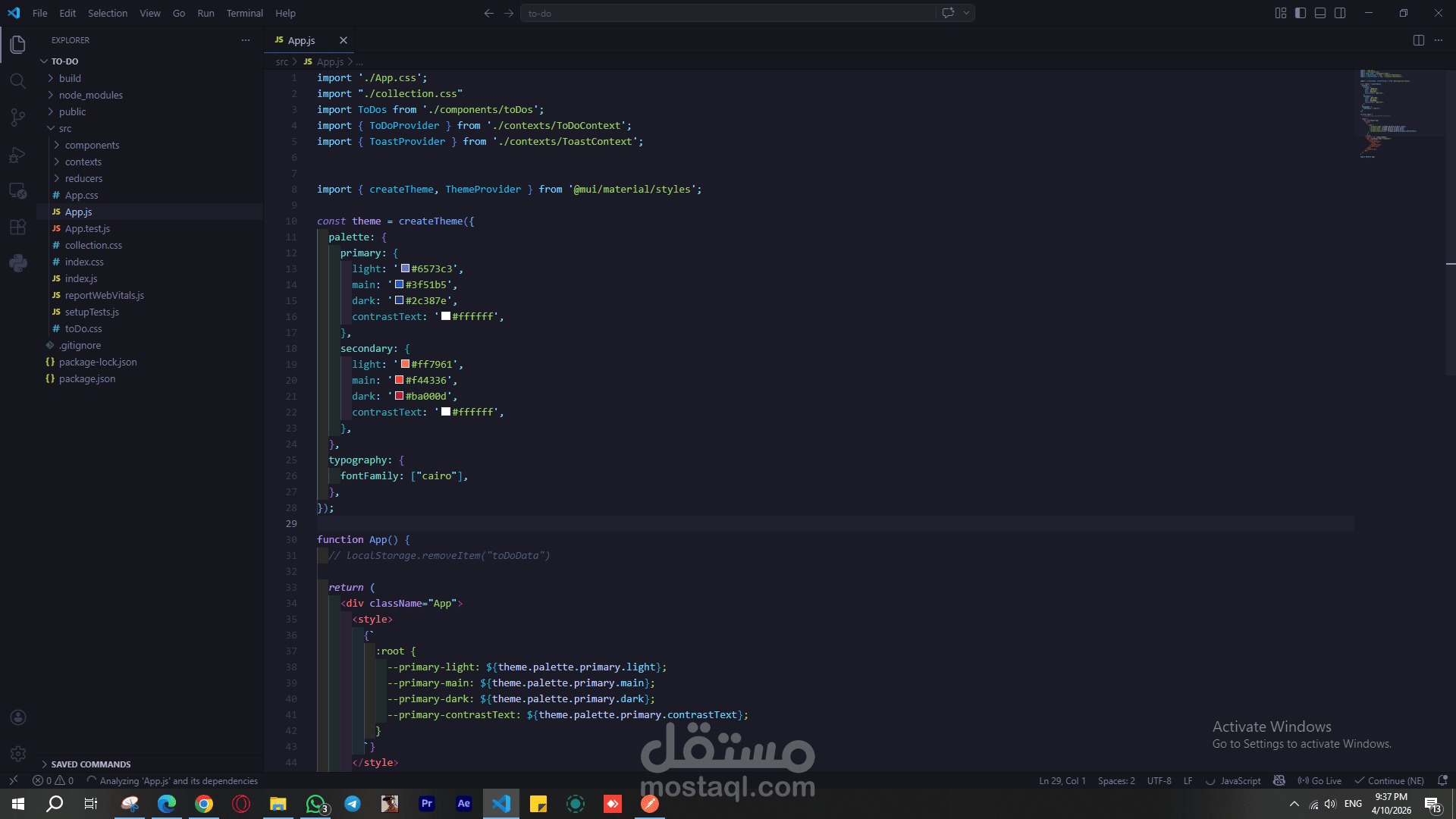This screenshot has height=819, width=1456.
Task: Open the Terminal menu
Action: point(244,13)
